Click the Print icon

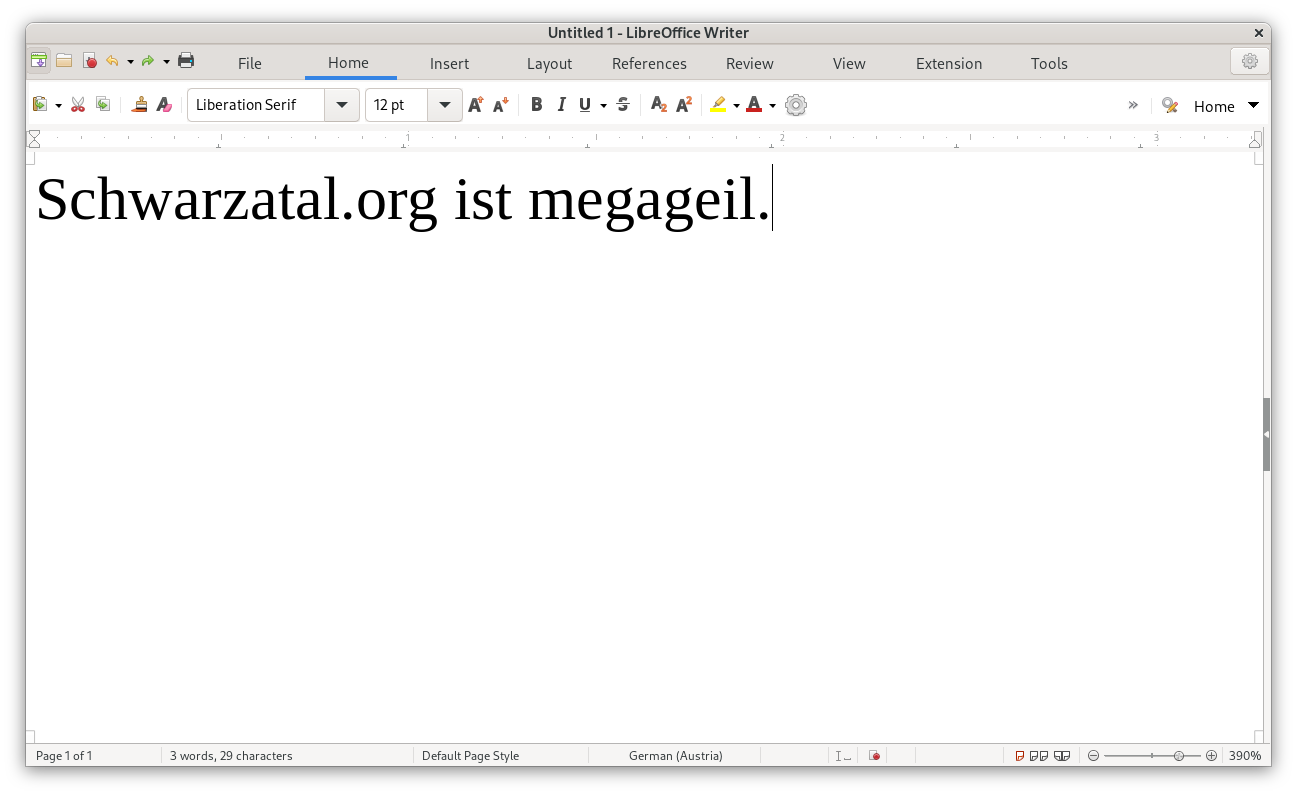[x=186, y=61]
